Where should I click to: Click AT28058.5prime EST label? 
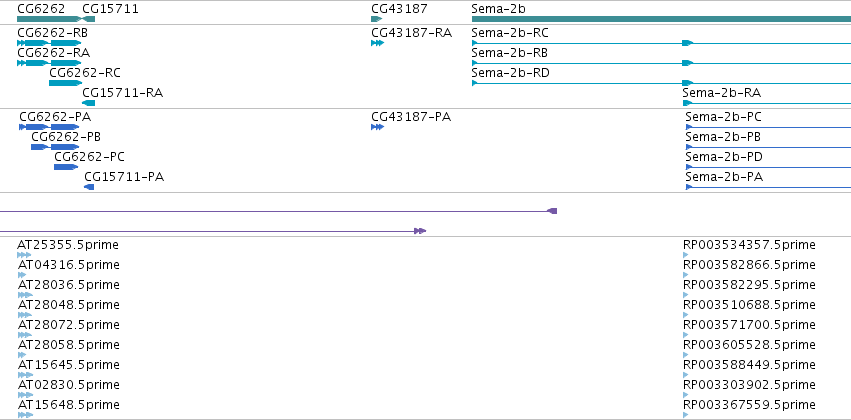point(69,345)
